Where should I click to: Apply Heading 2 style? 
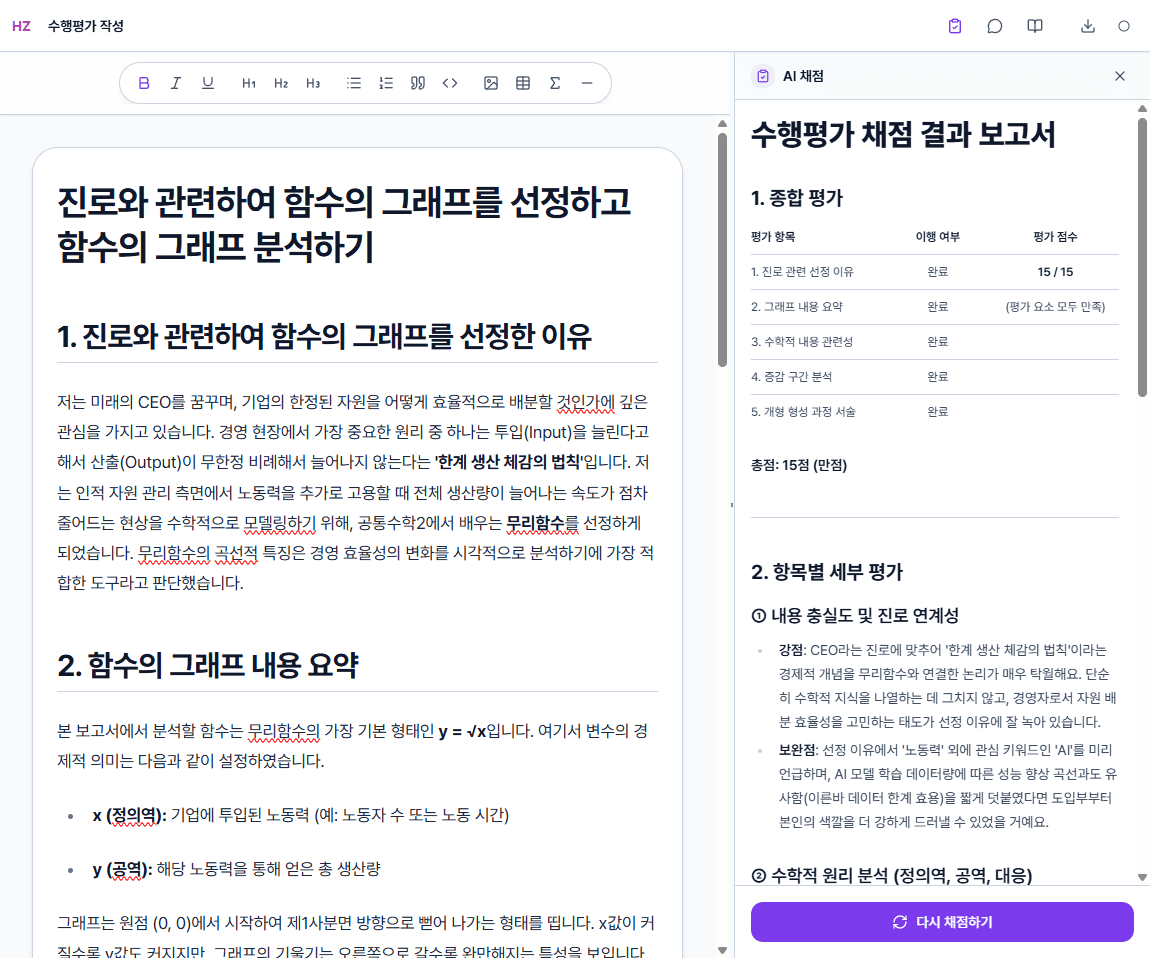pyautogui.click(x=281, y=83)
